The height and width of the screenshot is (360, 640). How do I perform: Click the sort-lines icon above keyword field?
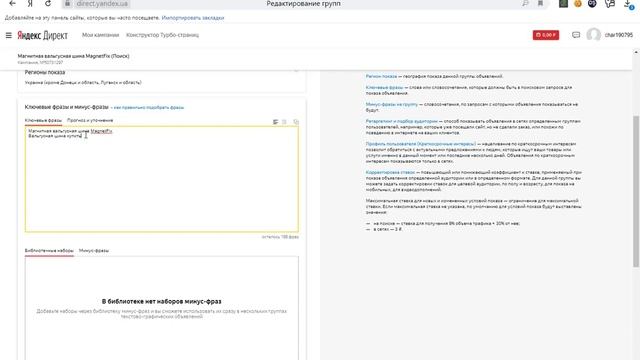[276, 122]
